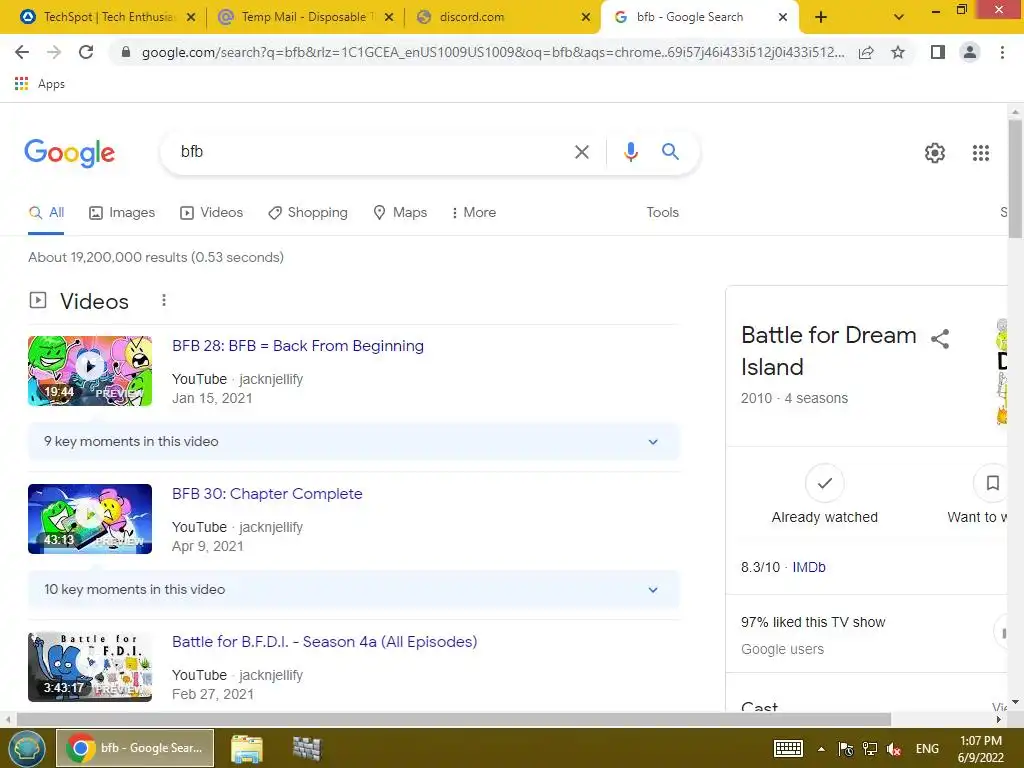
Task: Open the Videos section three-dot options
Action: (164, 300)
